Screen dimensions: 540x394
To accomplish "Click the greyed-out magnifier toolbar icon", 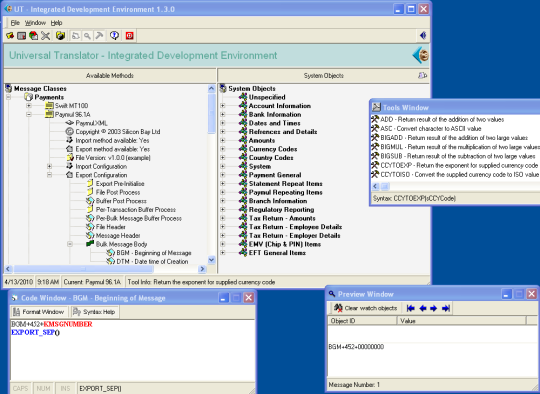I will coord(87,35).
